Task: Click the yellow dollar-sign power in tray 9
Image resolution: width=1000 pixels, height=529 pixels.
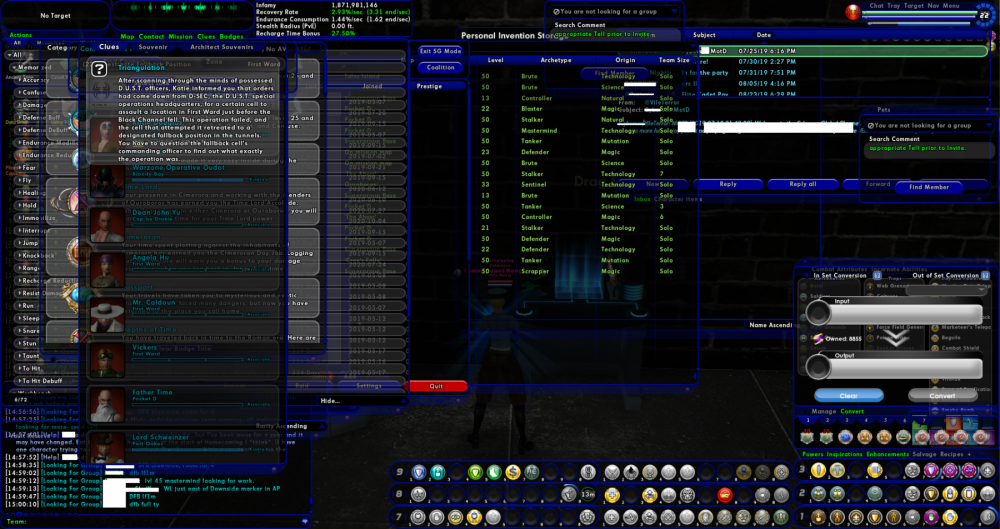Action: tap(512, 473)
